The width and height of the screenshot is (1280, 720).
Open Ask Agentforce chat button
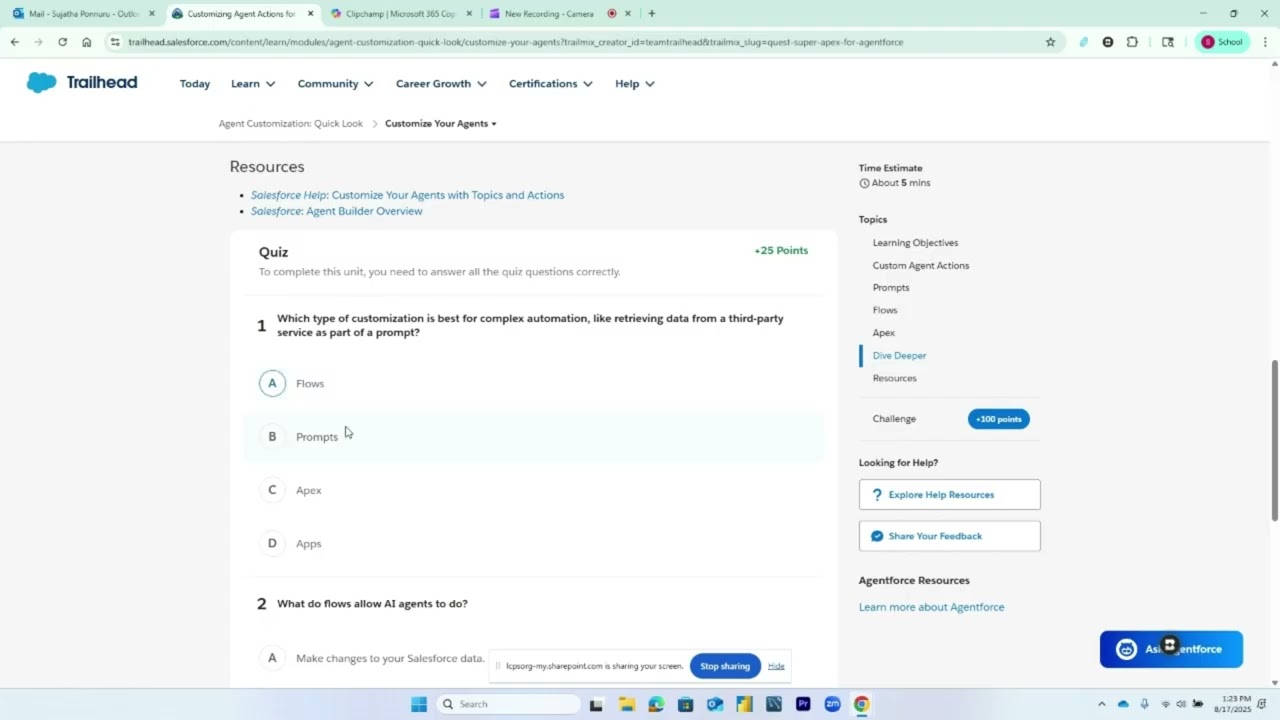(1171, 649)
